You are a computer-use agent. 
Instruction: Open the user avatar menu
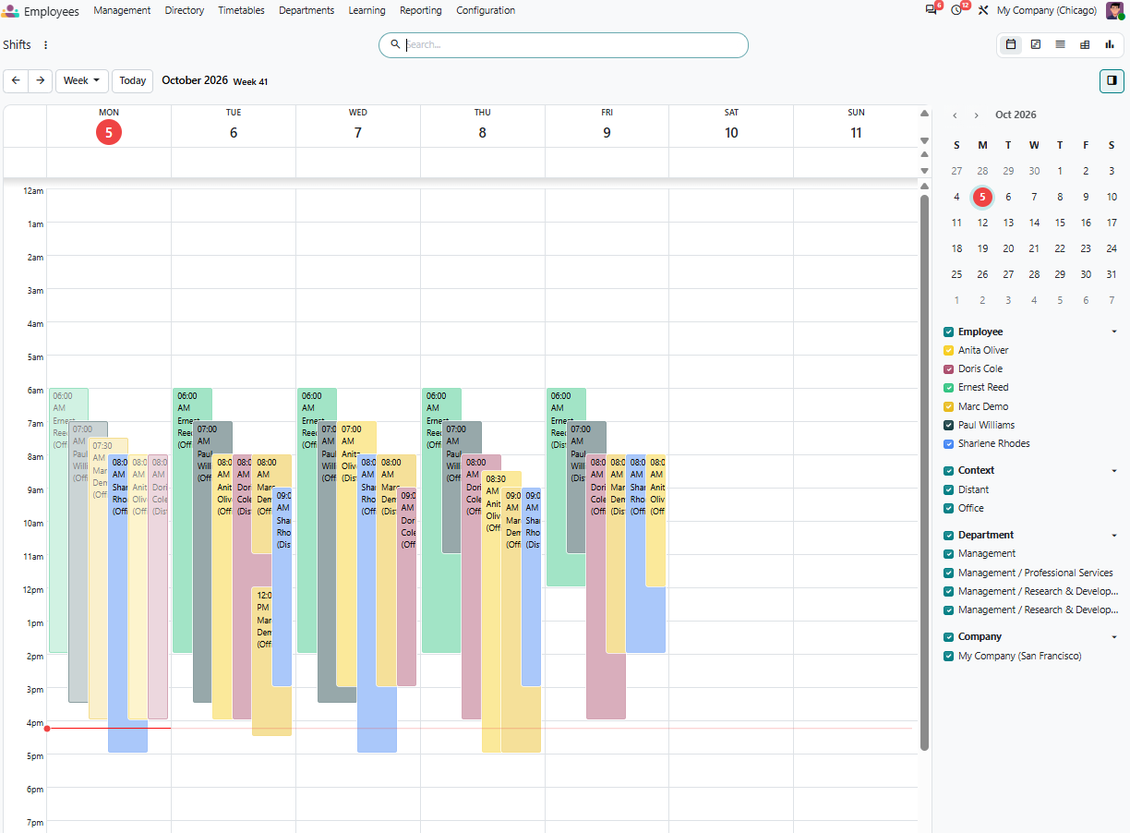pyautogui.click(x=1115, y=10)
